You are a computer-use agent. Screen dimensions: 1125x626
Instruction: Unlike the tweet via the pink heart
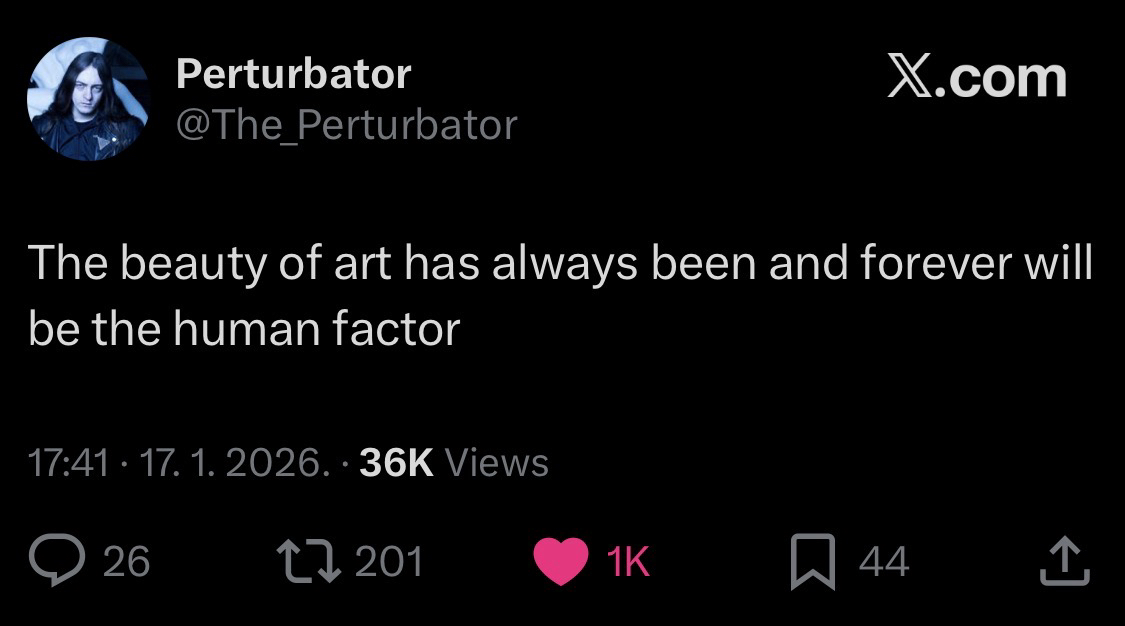[x=561, y=562]
